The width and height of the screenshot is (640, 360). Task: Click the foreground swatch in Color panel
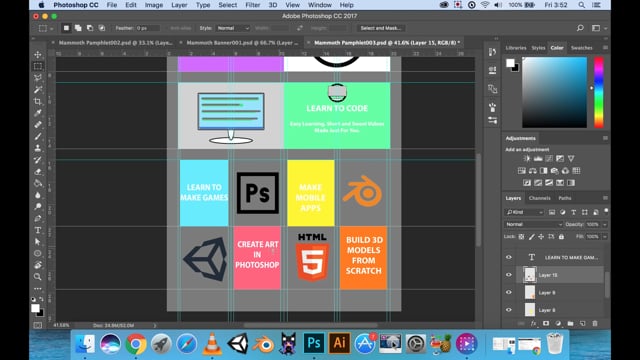coord(510,63)
